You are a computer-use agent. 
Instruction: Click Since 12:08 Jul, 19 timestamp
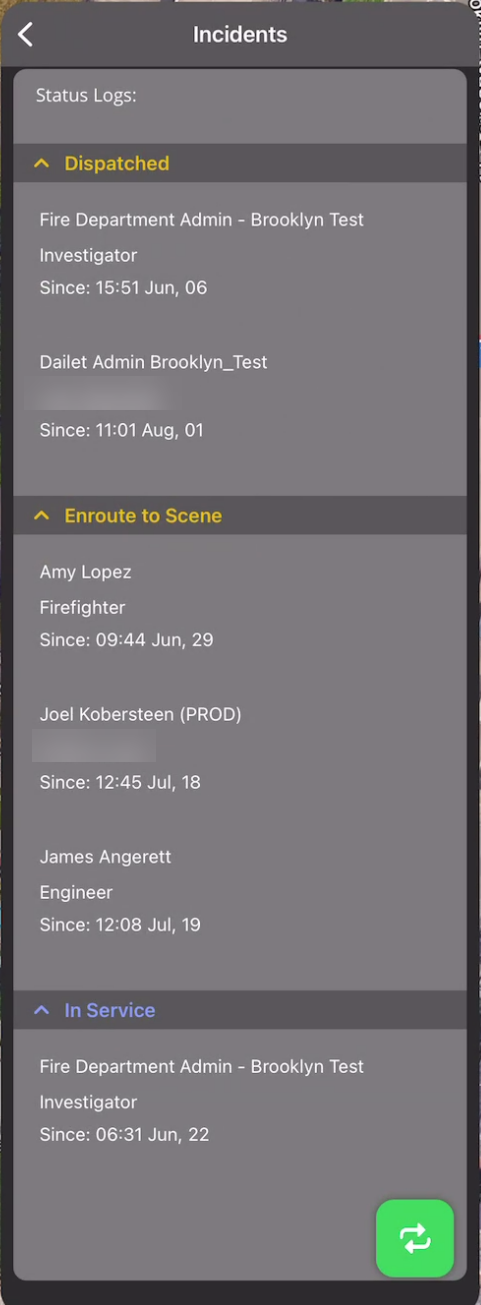click(x=120, y=924)
